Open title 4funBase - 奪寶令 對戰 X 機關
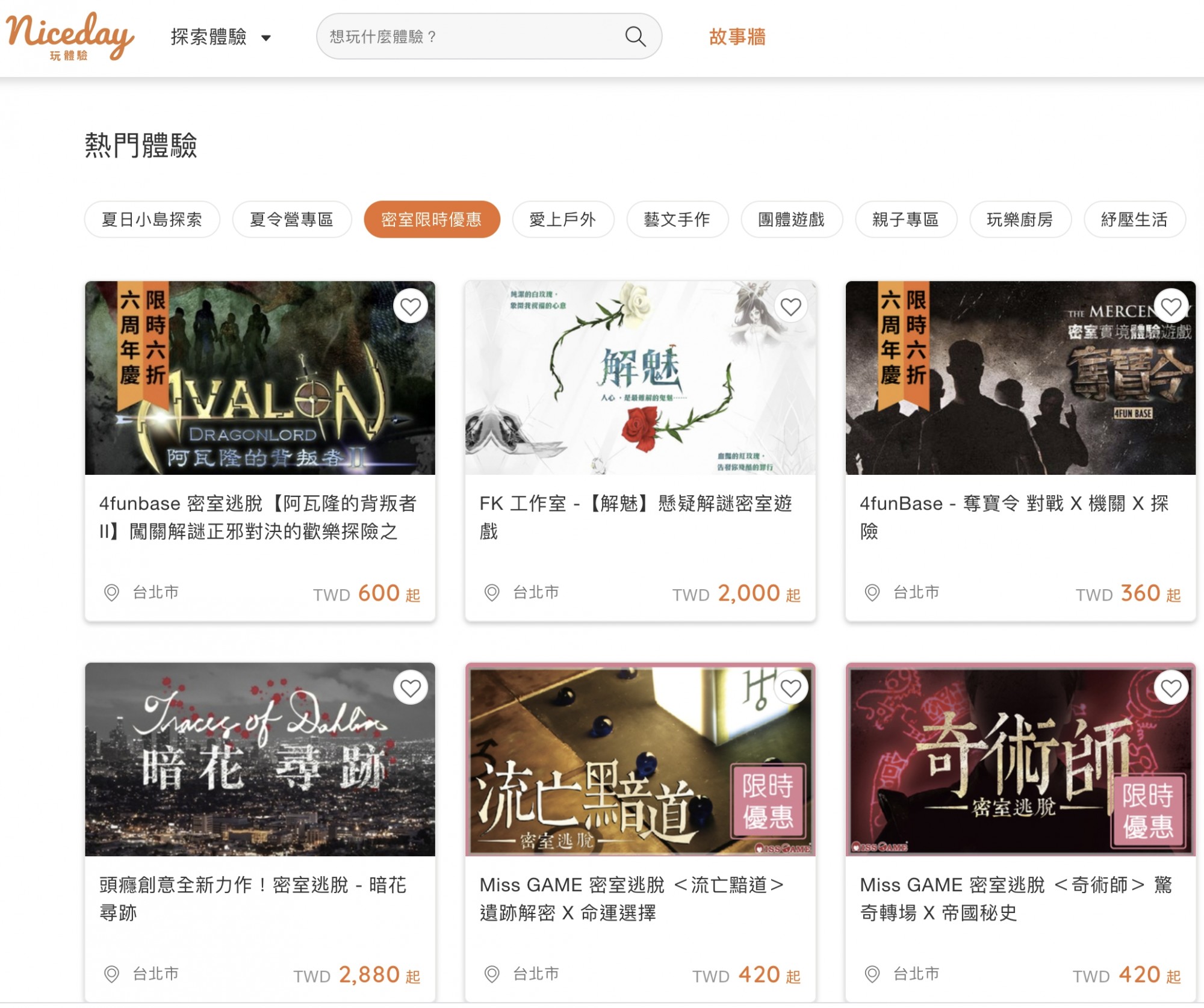The height and width of the screenshot is (1008, 1204). point(1014,517)
